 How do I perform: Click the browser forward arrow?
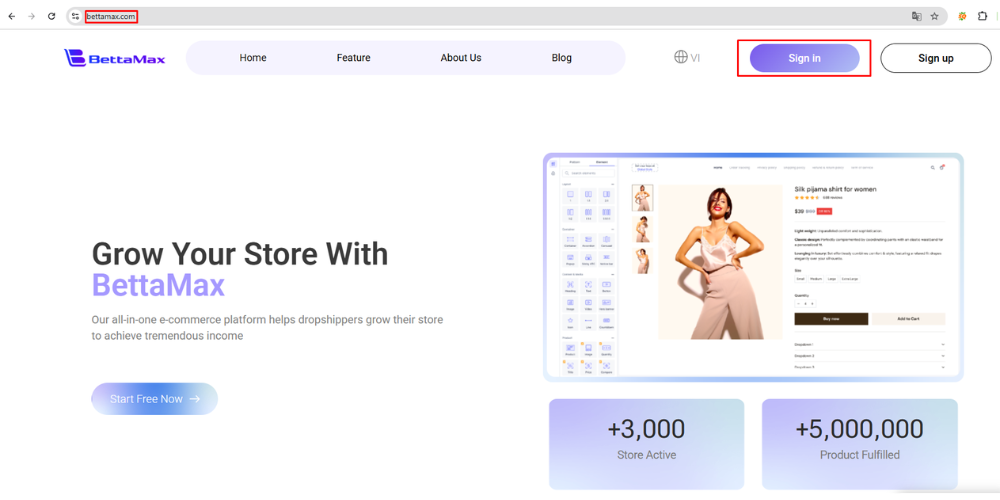(31, 17)
